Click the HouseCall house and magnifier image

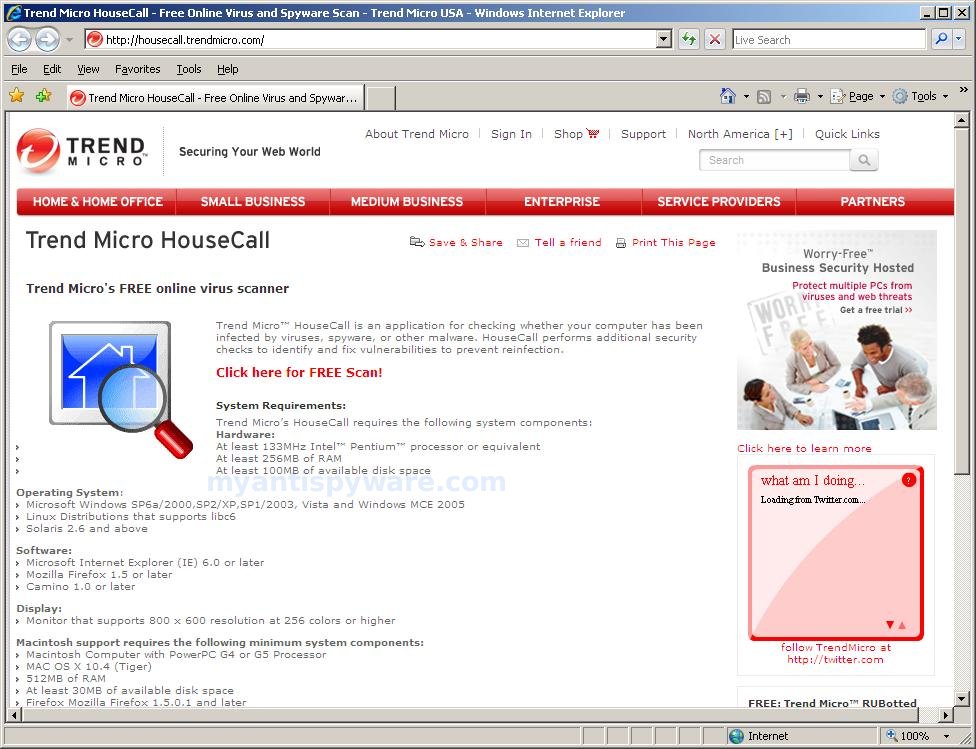pyautogui.click(x=121, y=389)
